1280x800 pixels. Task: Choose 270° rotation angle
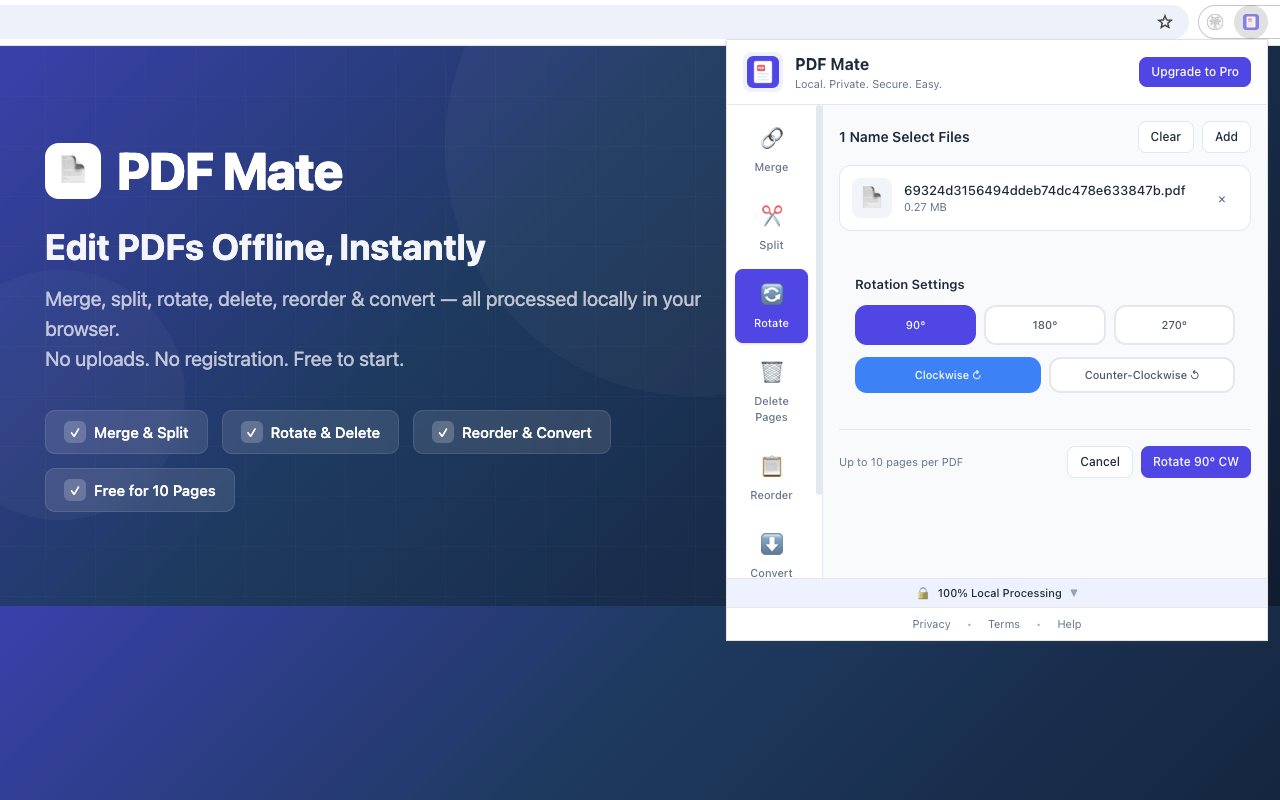click(1174, 325)
